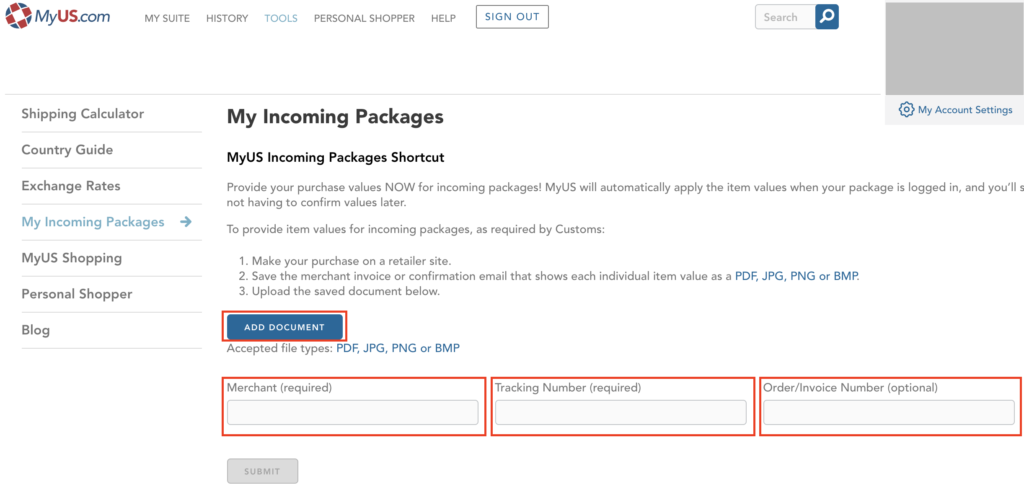Open the HELP menu
Image resolution: width=1024 pixels, height=487 pixels.
pos(443,18)
